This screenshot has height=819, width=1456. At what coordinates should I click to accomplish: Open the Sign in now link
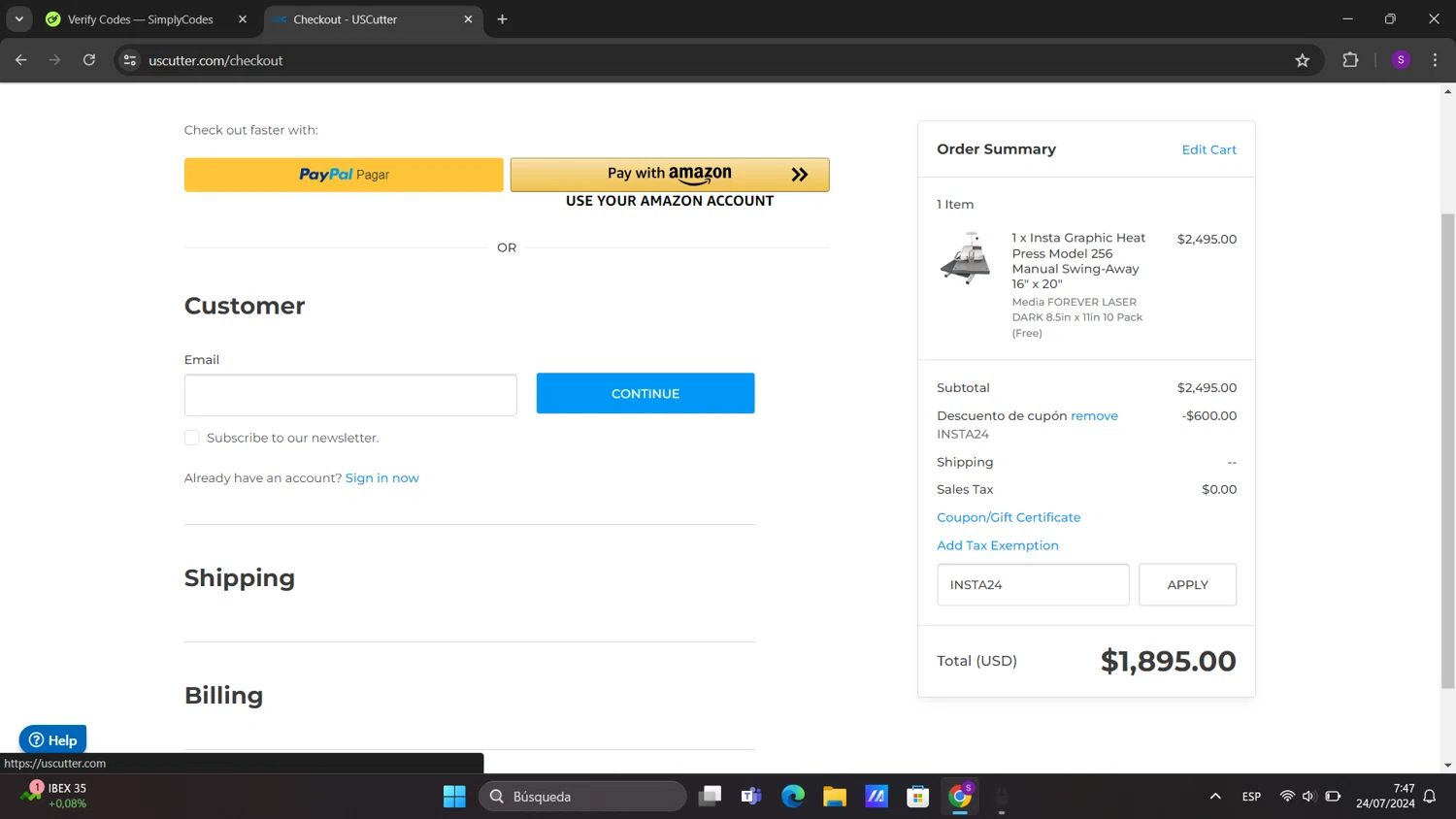pyautogui.click(x=382, y=477)
